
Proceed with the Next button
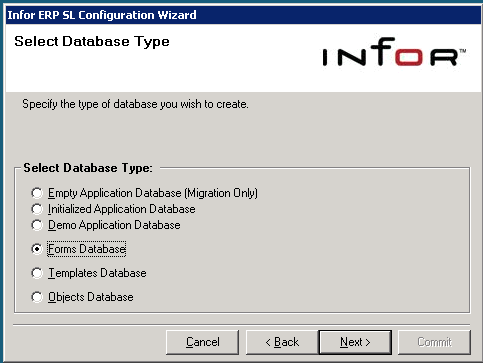(x=355, y=342)
